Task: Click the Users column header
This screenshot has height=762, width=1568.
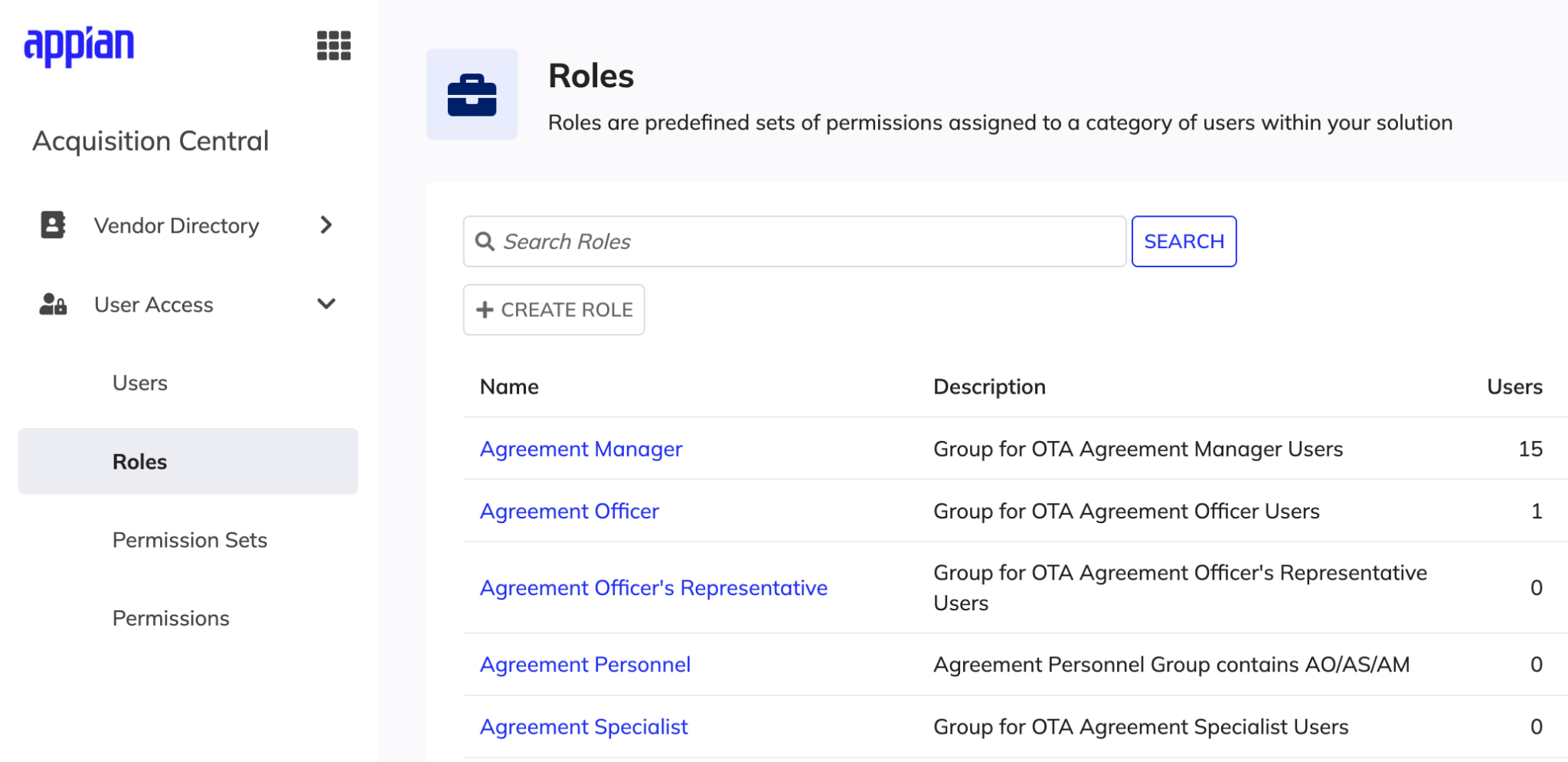Action: [1514, 387]
